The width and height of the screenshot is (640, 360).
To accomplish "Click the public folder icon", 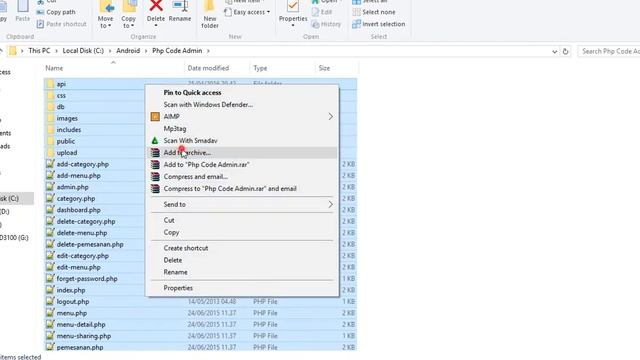I will tap(50, 141).
